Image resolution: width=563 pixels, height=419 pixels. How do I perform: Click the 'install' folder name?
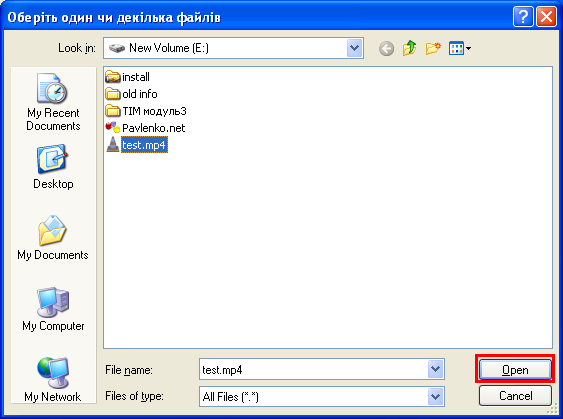(136, 77)
